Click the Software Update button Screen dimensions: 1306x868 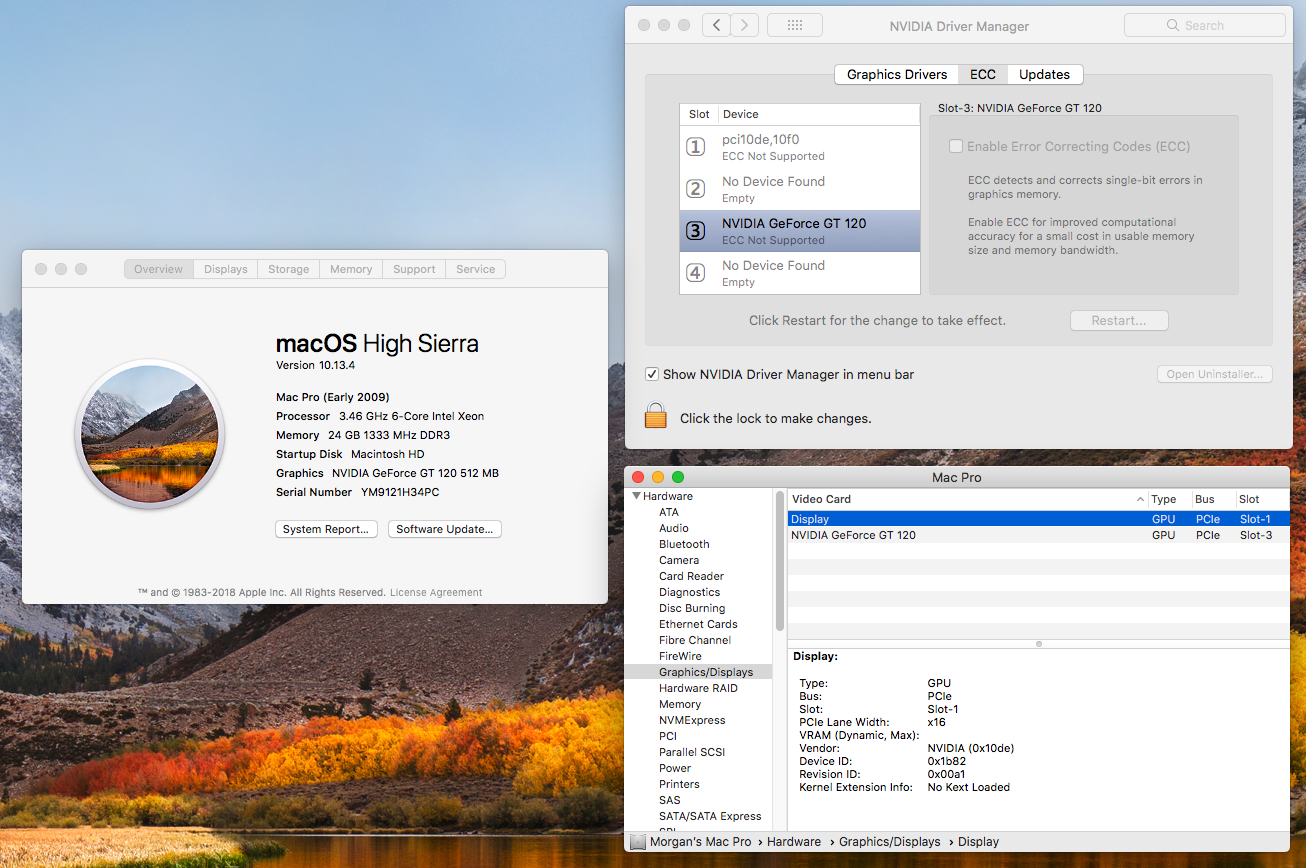445,529
